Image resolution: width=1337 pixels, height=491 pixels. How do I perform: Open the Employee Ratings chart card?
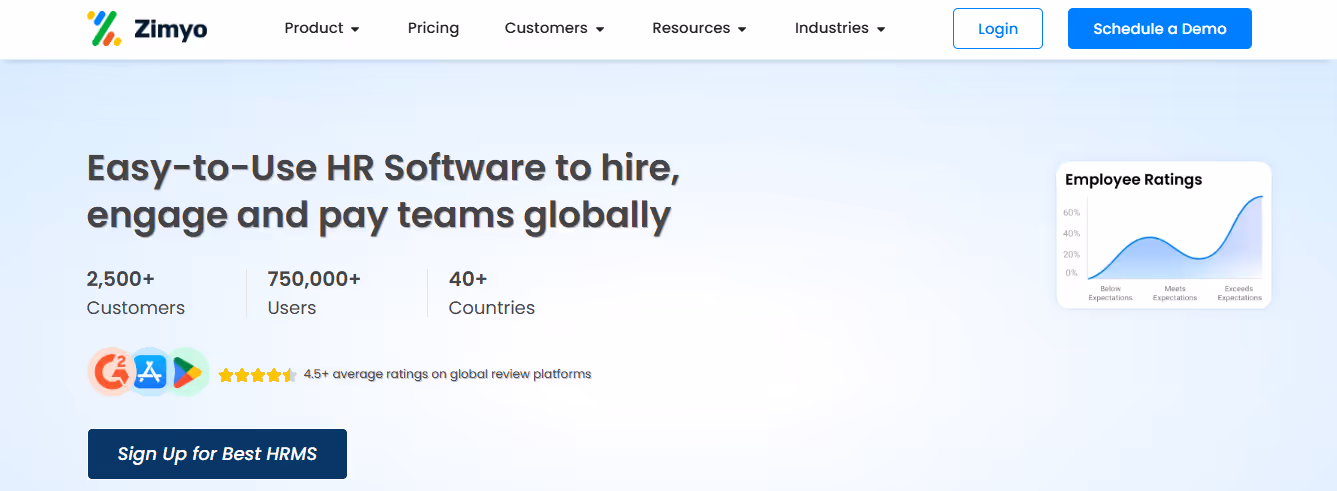click(1164, 236)
